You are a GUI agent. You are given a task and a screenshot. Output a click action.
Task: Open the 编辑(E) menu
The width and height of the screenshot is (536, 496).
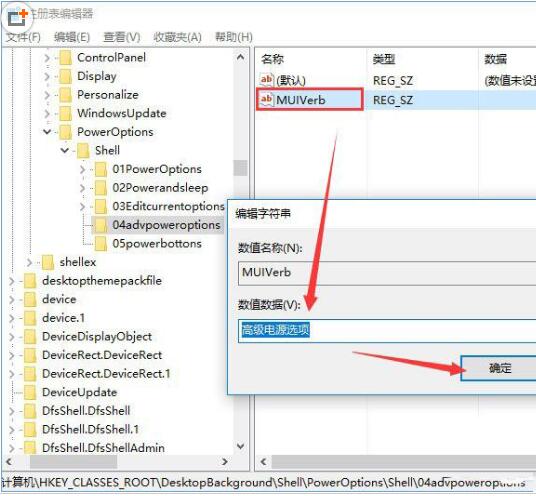pos(72,37)
